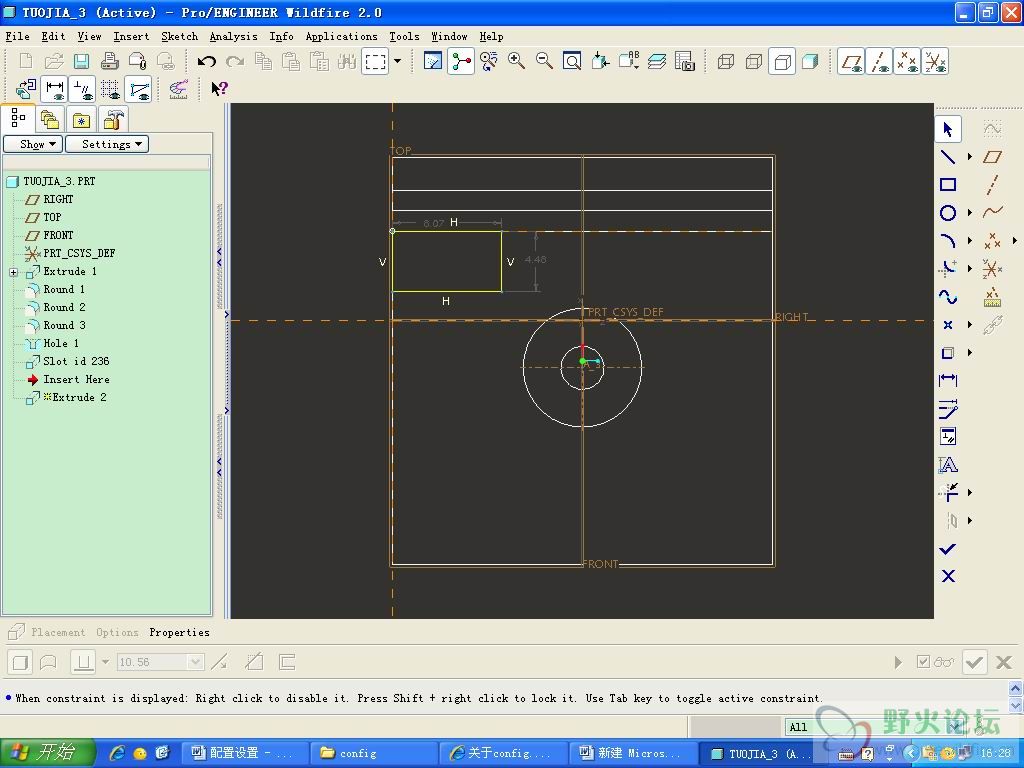The image size is (1024, 768).
Task: Select the Rectangle sketch tool
Action: click(x=948, y=184)
